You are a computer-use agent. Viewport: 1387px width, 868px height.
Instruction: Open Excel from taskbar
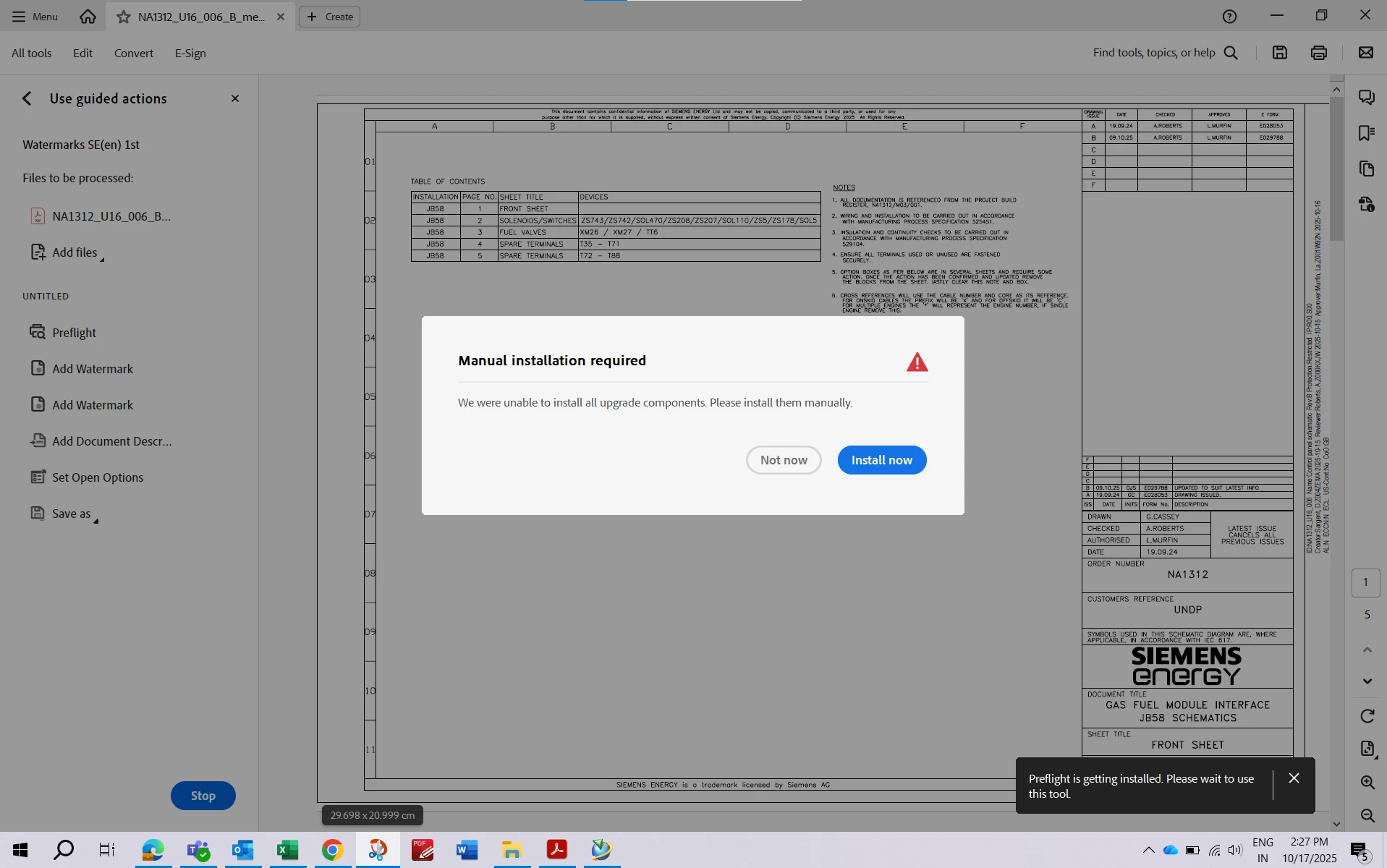point(287,850)
